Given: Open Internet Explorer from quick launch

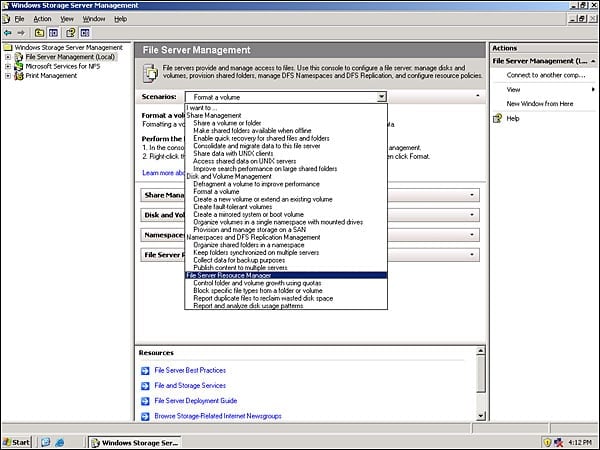Looking at the screenshot, I should [x=60, y=443].
